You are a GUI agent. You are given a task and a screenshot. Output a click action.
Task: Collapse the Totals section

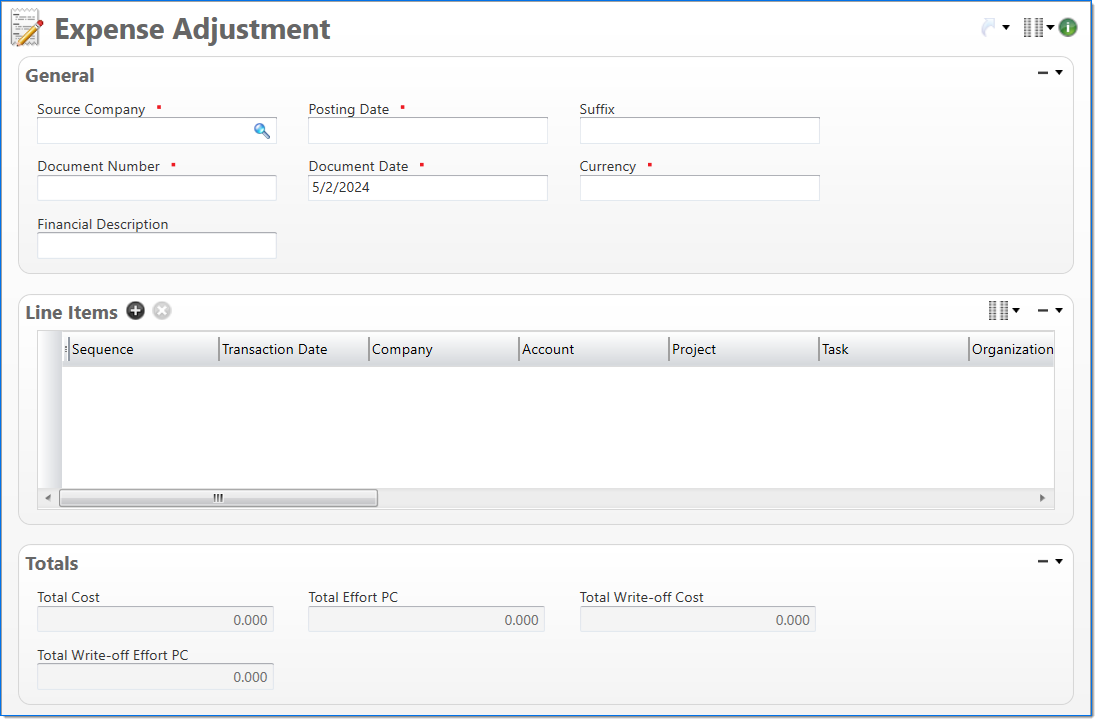click(1043, 562)
